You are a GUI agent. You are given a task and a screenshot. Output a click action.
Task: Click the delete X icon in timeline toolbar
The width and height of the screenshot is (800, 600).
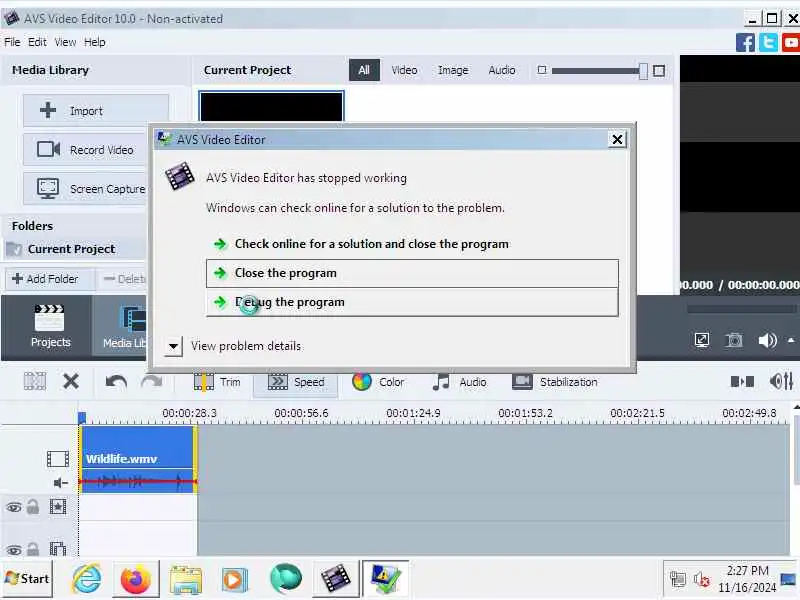[x=71, y=381]
